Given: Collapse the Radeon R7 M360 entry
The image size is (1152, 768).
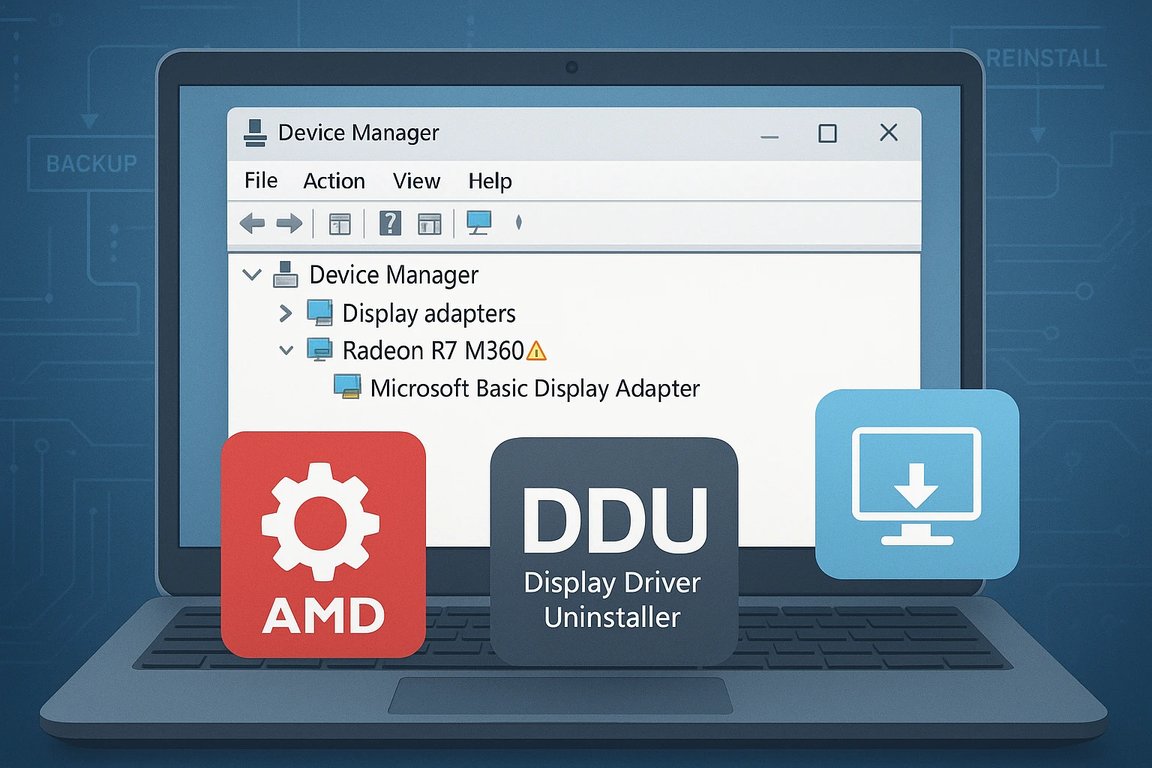Looking at the screenshot, I should coord(286,350).
